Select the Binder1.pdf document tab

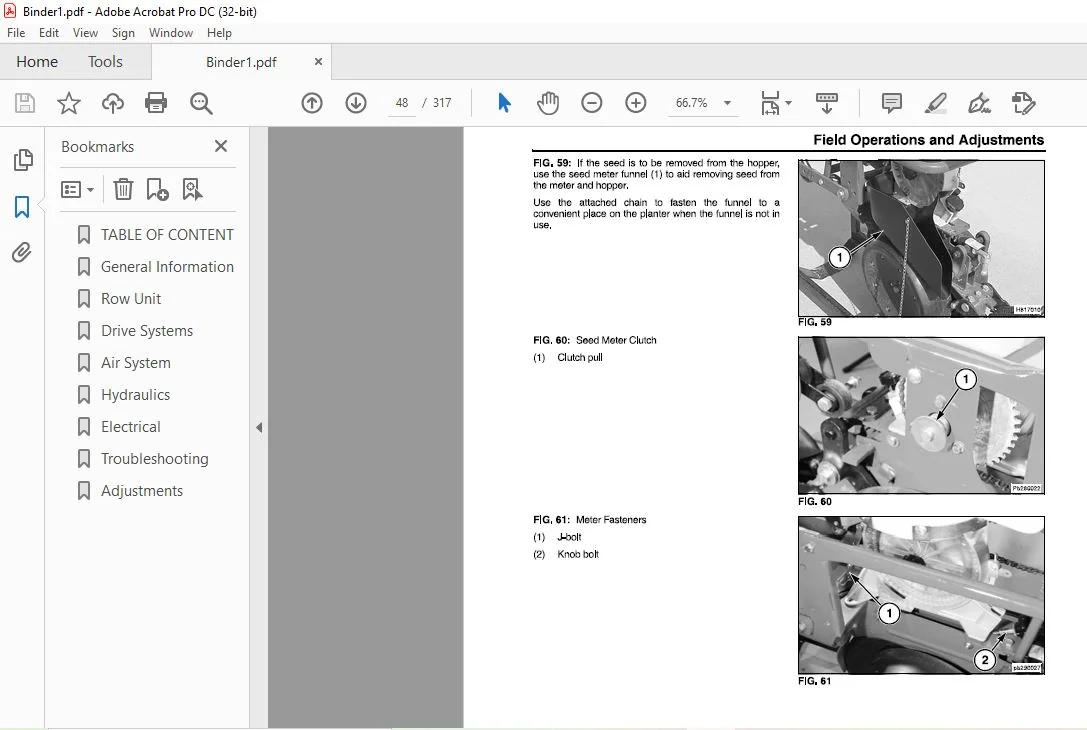(241, 62)
